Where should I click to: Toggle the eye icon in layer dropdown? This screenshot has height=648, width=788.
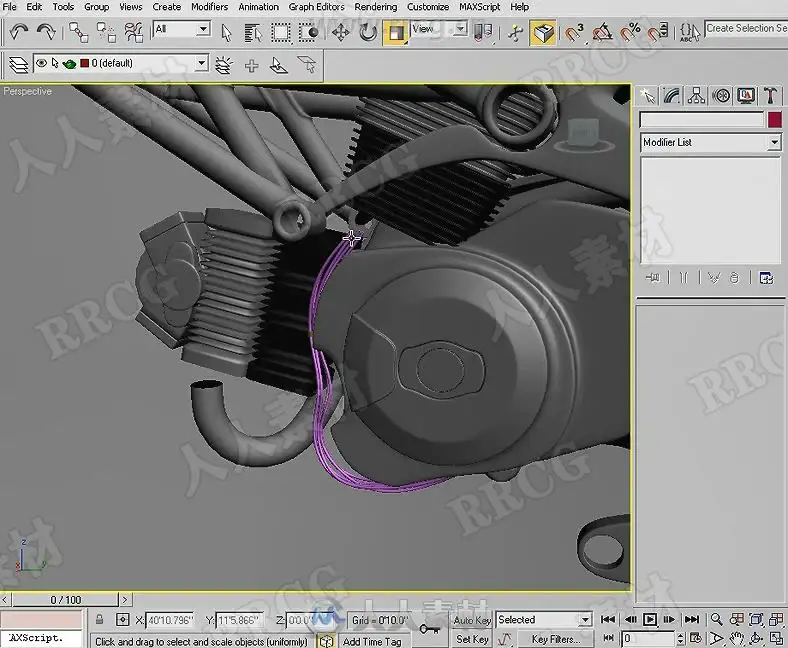tap(42, 63)
